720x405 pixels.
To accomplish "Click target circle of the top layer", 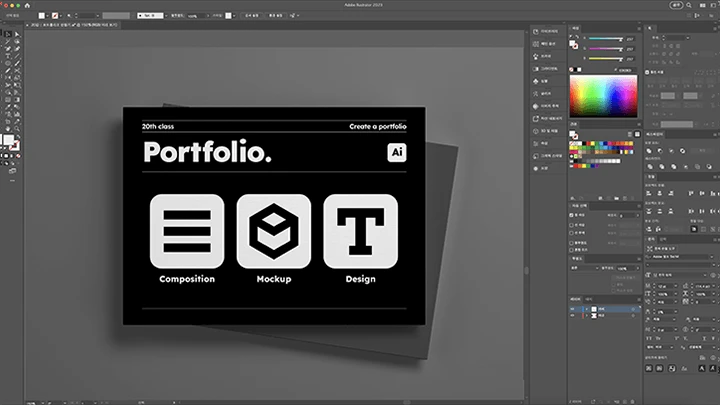I will click(x=633, y=309).
